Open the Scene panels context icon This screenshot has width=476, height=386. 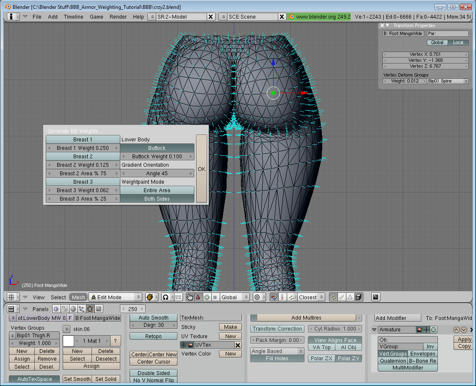98,309
